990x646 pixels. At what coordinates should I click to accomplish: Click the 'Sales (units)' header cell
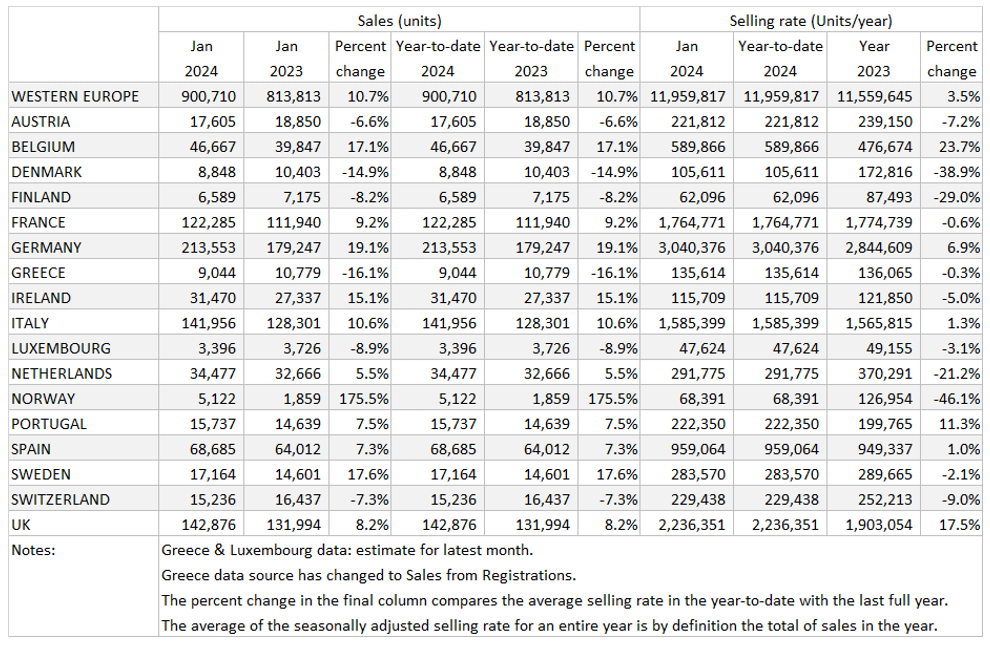pyautogui.click(x=399, y=21)
